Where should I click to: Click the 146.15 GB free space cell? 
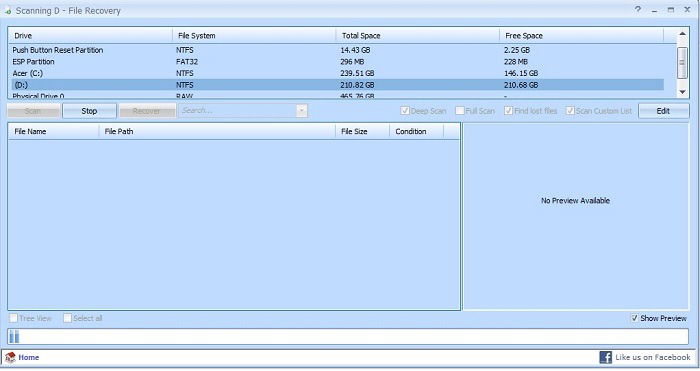pos(521,73)
